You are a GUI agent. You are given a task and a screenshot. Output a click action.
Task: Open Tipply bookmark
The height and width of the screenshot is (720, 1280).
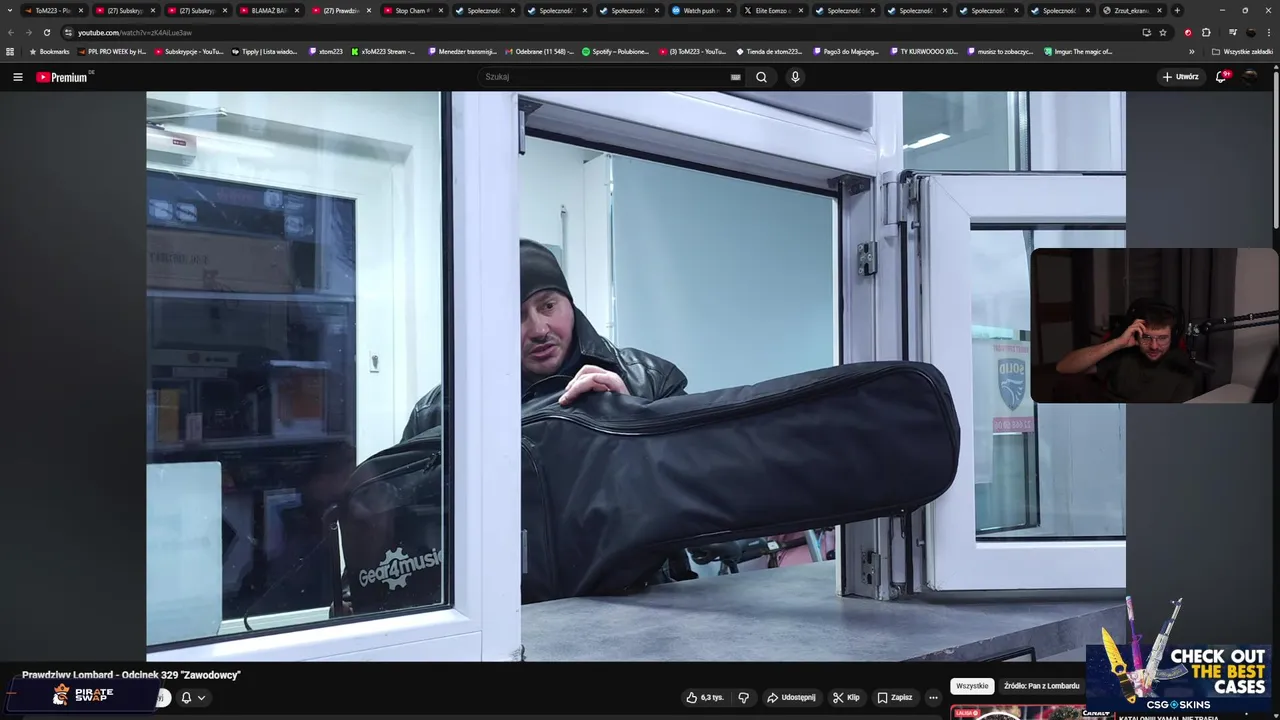point(265,51)
